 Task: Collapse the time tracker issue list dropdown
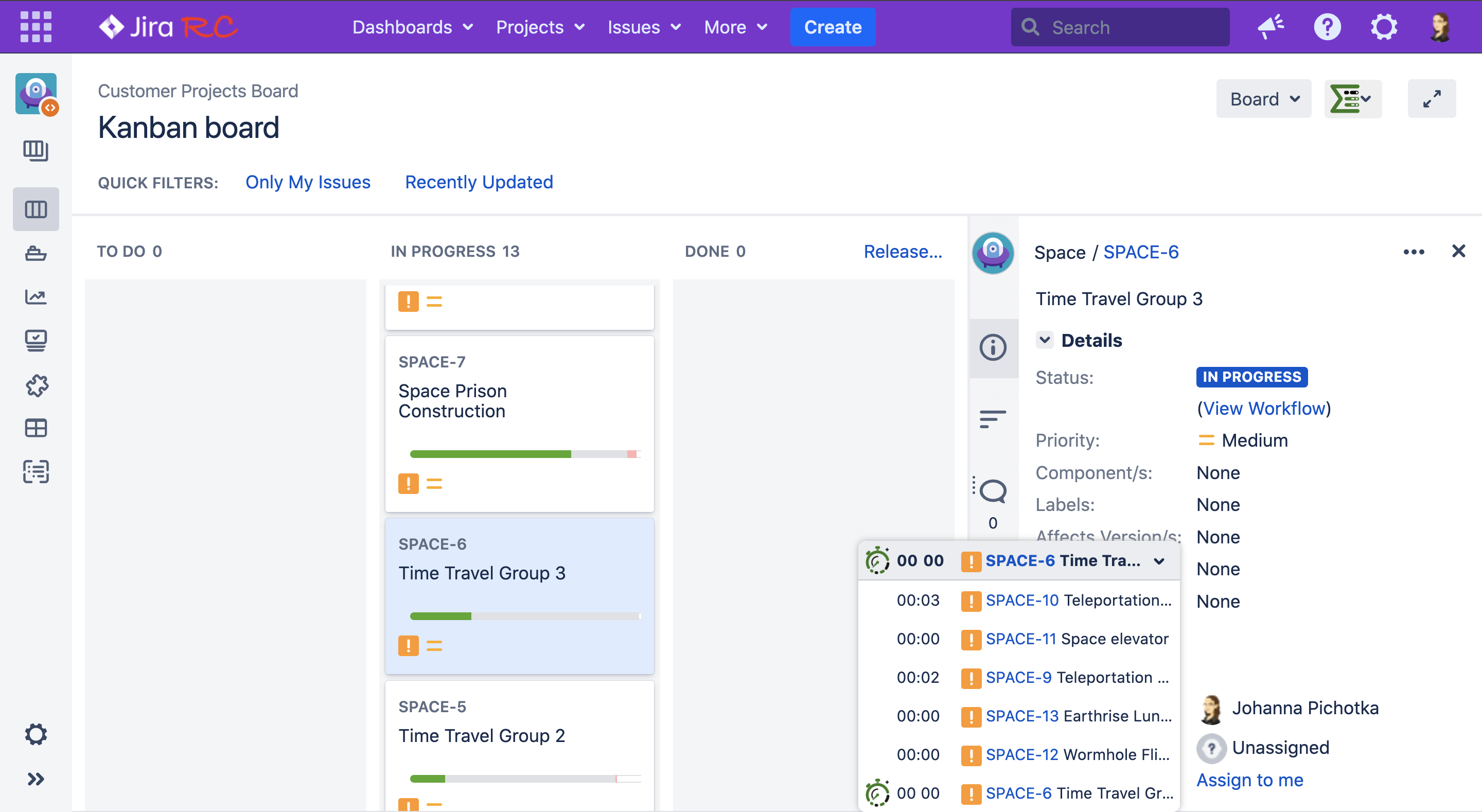point(1159,561)
